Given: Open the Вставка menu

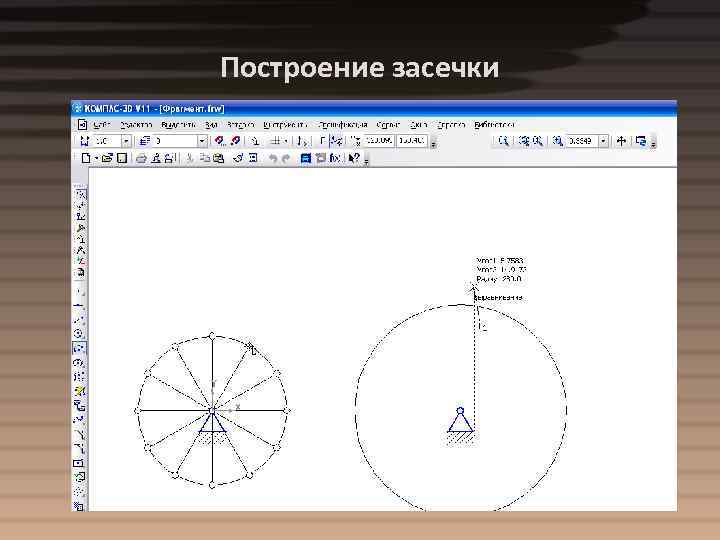Looking at the screenshot, I should click(x=241, y=125).
